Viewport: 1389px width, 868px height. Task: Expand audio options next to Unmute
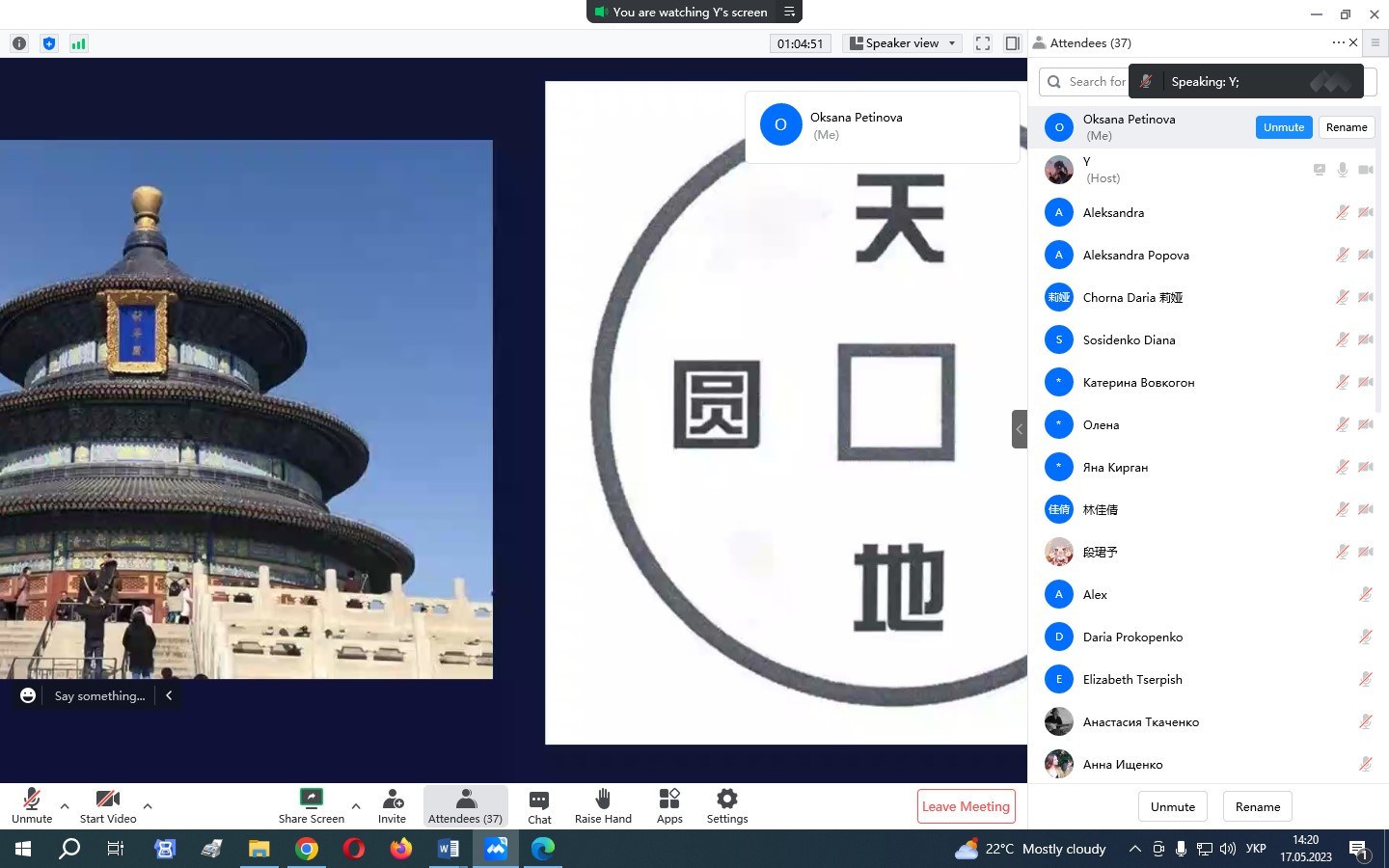click(65, 806)
